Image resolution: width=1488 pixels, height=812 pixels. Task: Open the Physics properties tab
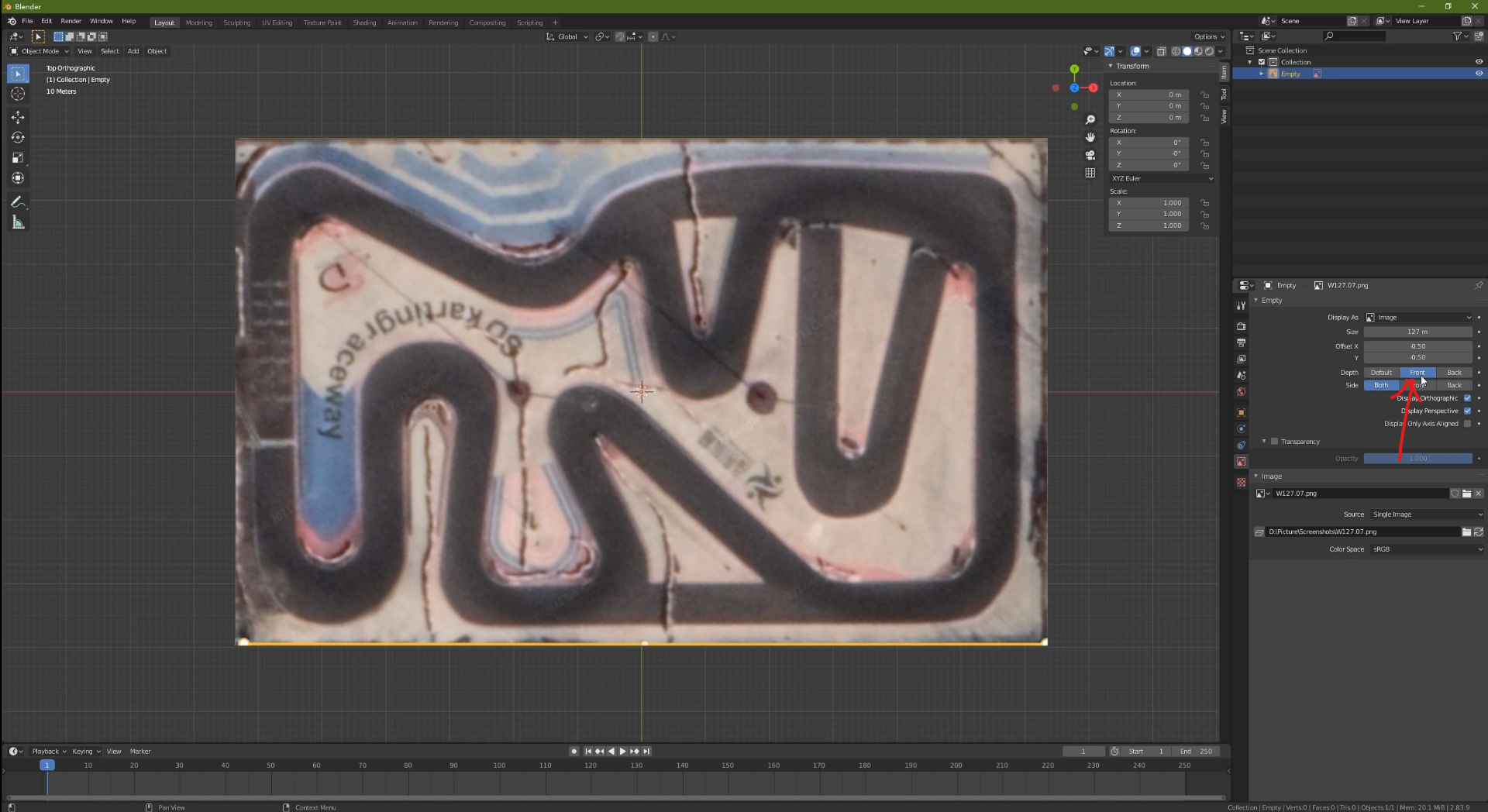(1241, 428)
